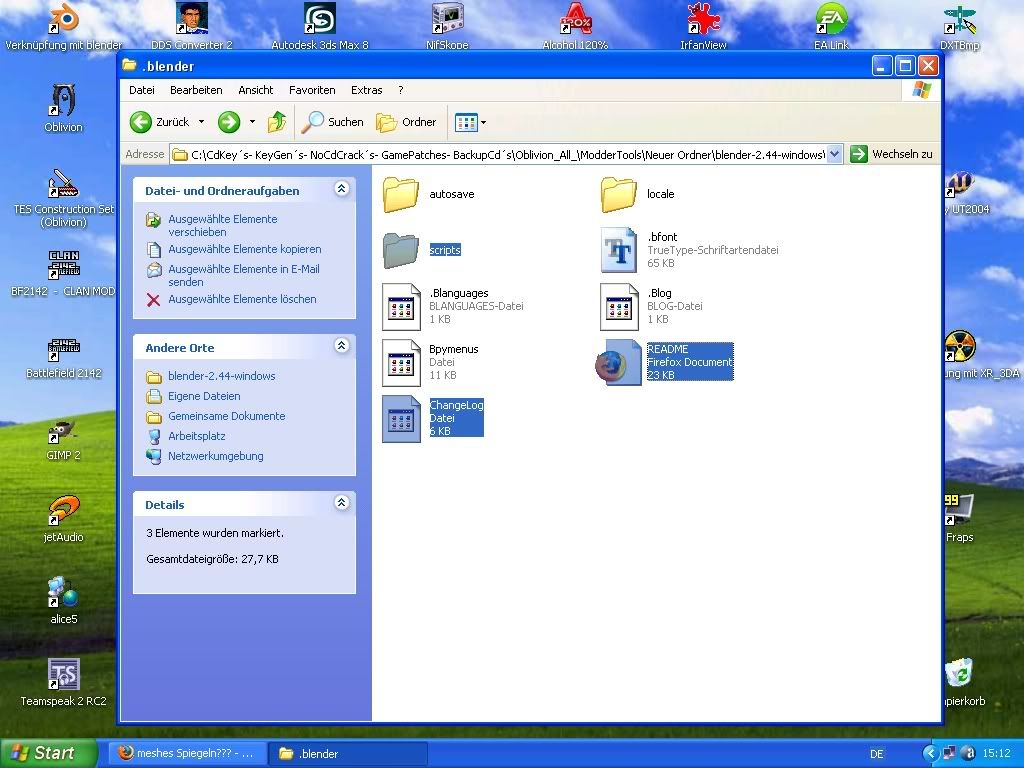Click Ausgewählte Elemente löschen link

point(241,299)
